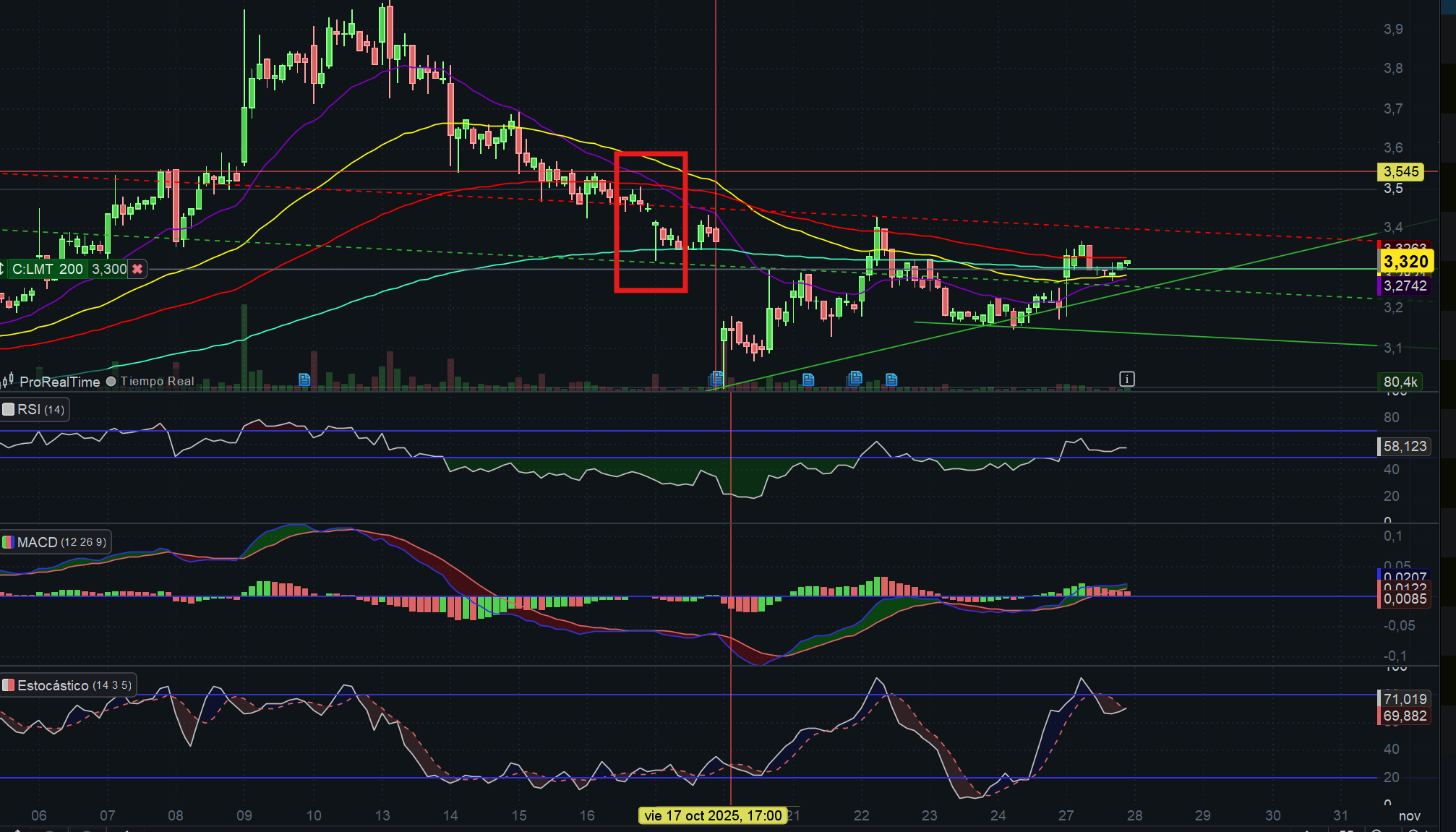Toggle the Tiempo Real indicator dot

tap(111, 382)
